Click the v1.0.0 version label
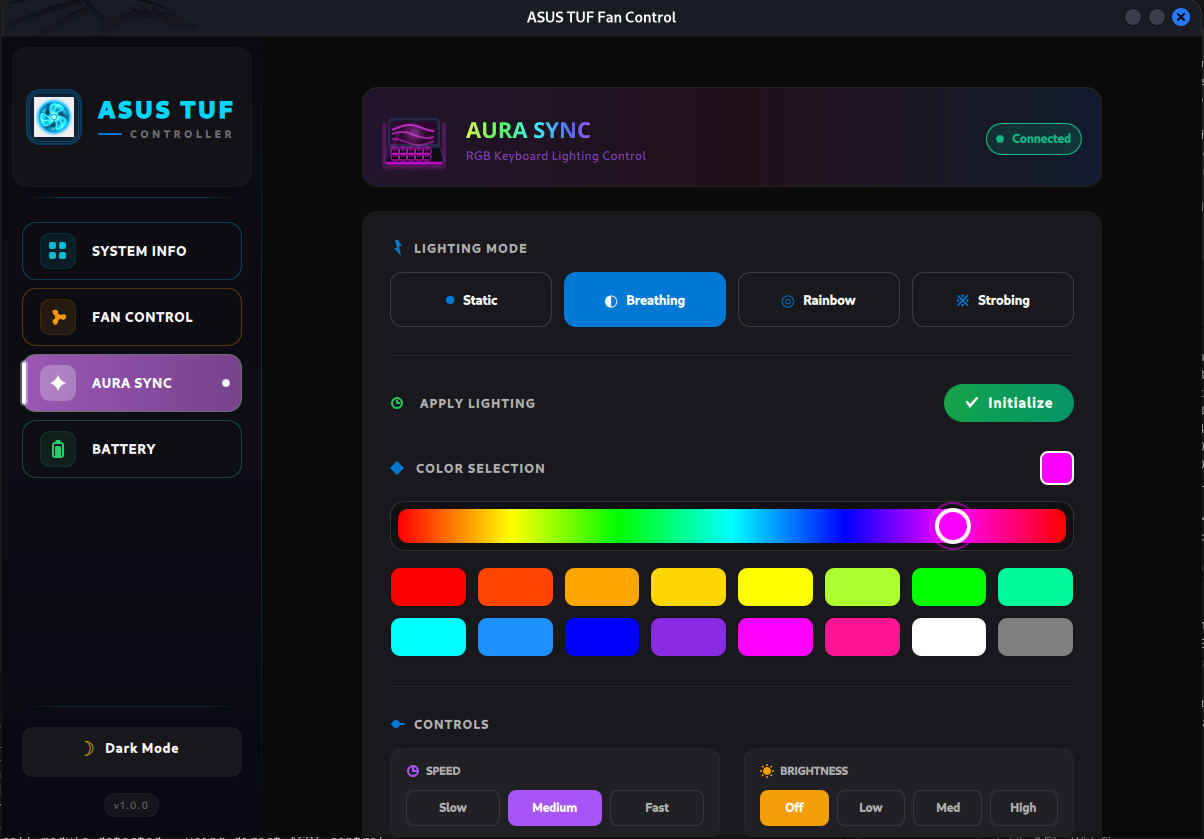This screenshot has height=839, width=1204. point(131,805)
